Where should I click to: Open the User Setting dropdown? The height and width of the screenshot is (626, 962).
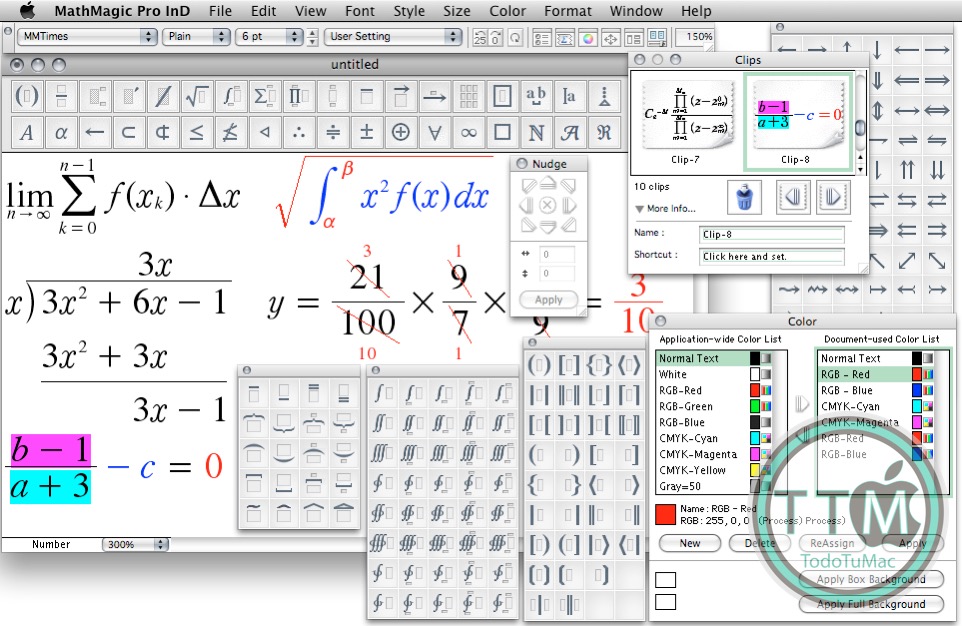(x=393, y=36)
